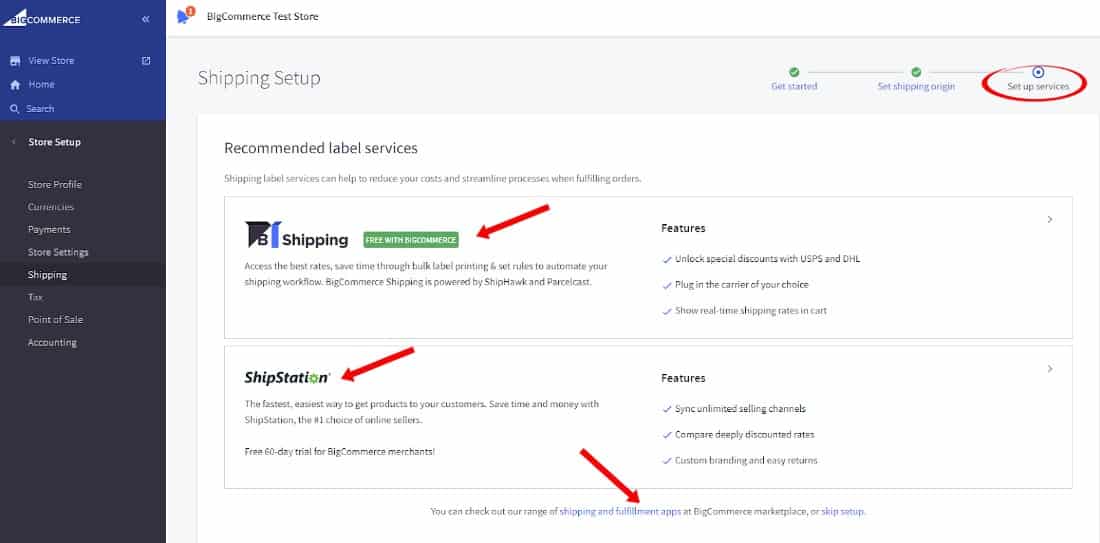The height and width of the screenshot is (543, 1100).
Task: Click the Set shipping origin checkmark
Action: click(x=916, y=72)
